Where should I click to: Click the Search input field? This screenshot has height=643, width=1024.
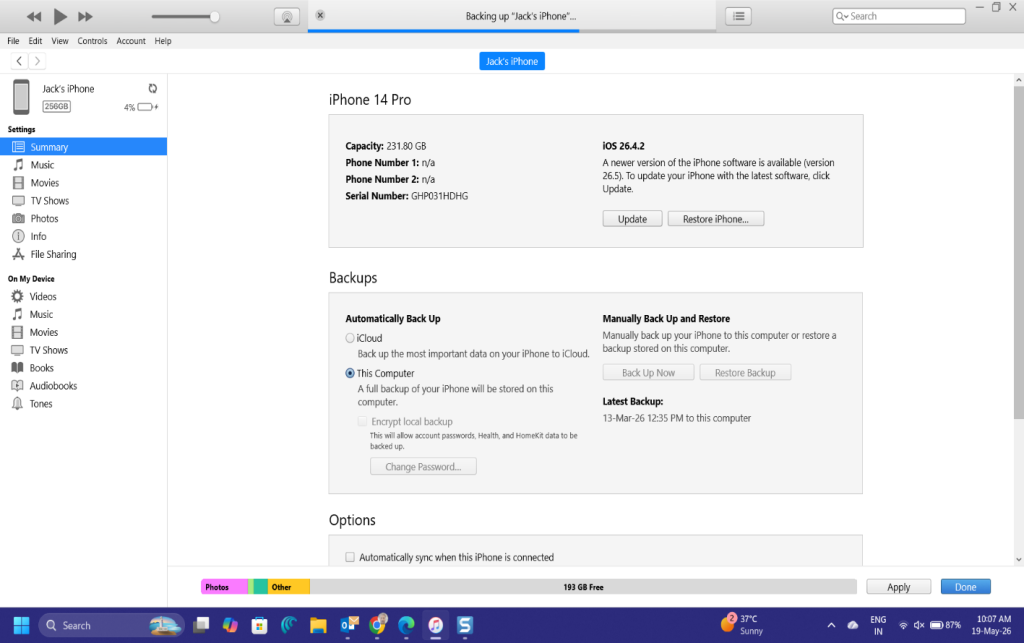(899, 16)
